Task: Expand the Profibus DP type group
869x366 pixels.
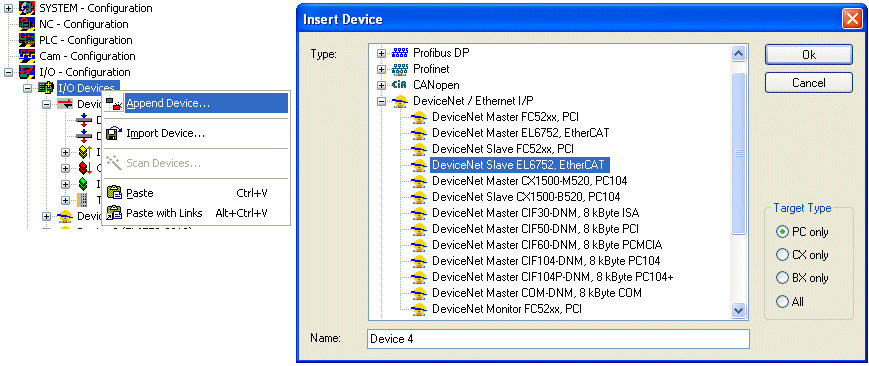Action: pyautogui.click(x=381, y=54)
